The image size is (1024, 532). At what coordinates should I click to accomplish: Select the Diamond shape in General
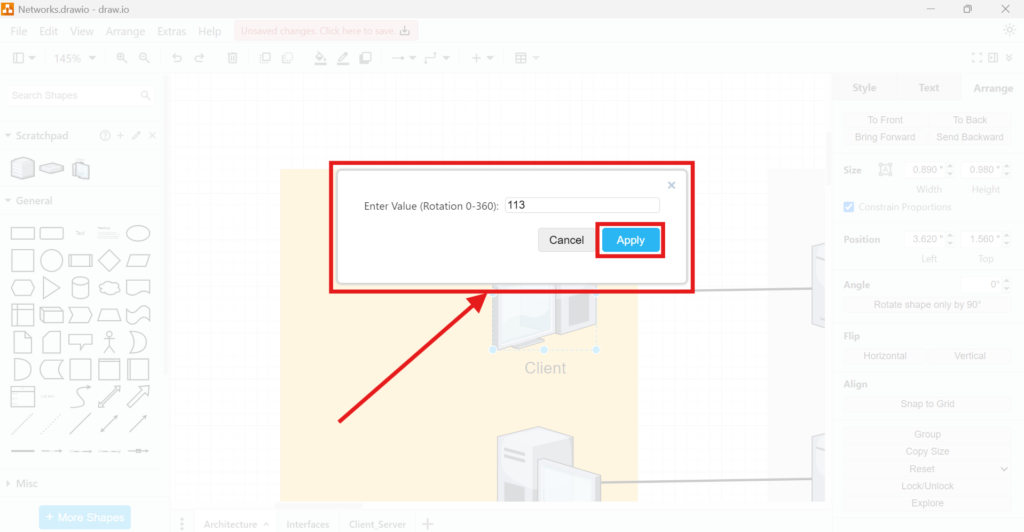109,260
